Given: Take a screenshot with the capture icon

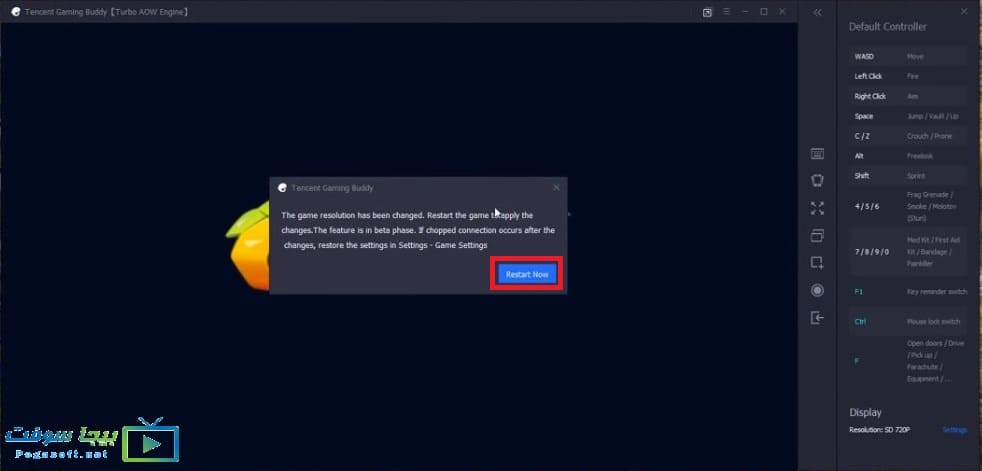Looking at the screenshot, I should [x=817, y=263].
